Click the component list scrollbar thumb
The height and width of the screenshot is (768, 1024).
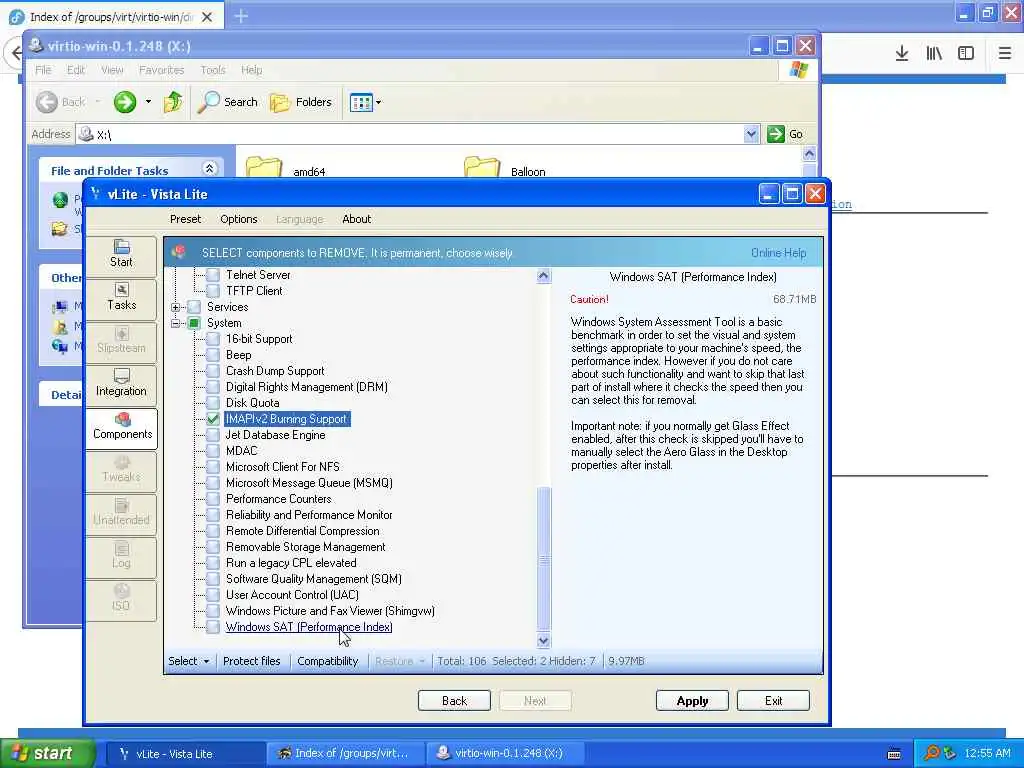click(543, 558)
